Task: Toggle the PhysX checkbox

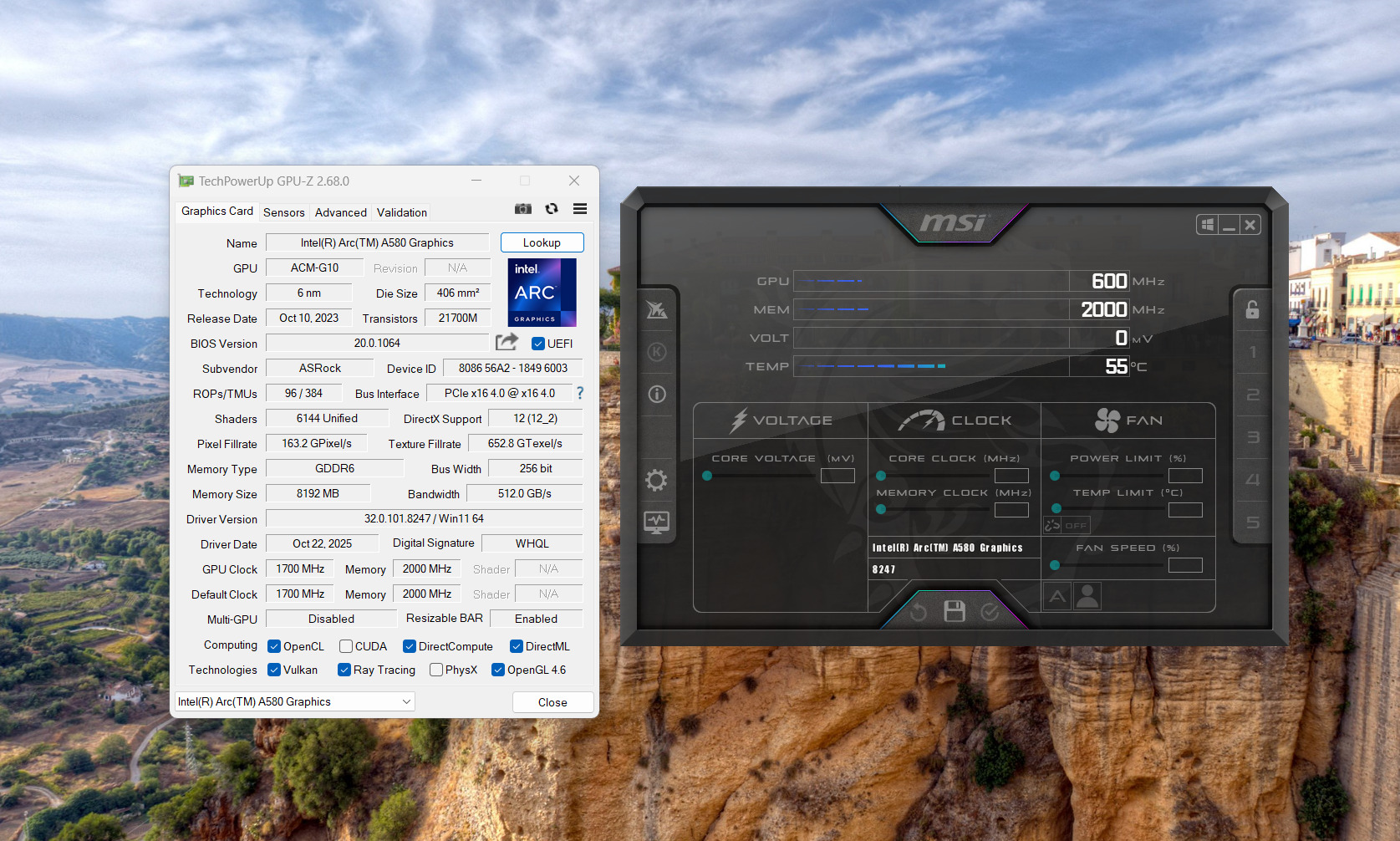Action: point(436,670)
